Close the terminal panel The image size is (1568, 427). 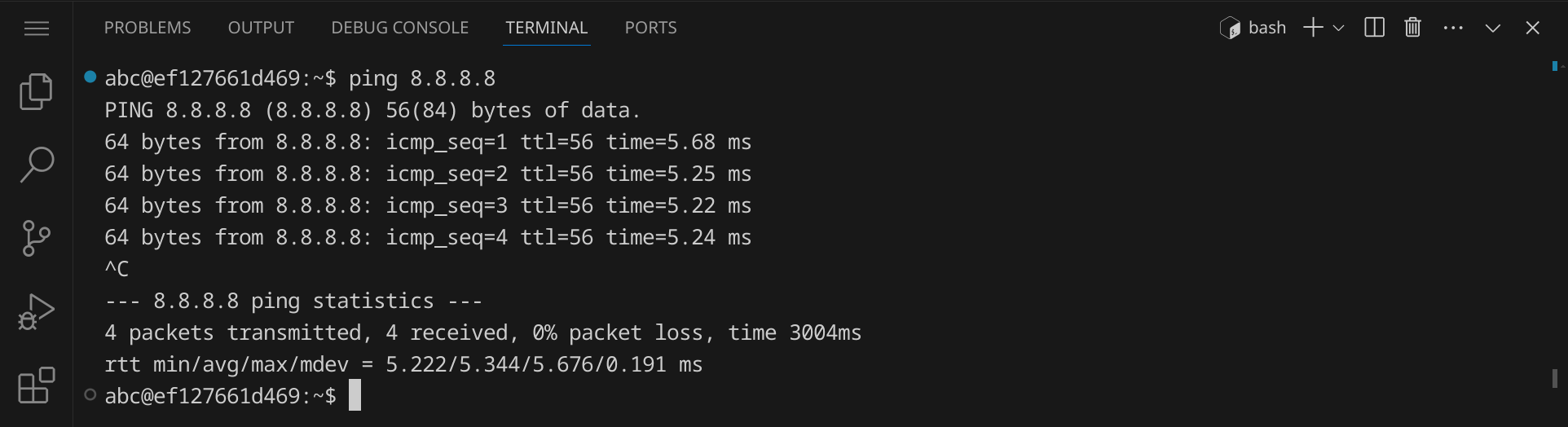click(1532, 28)
